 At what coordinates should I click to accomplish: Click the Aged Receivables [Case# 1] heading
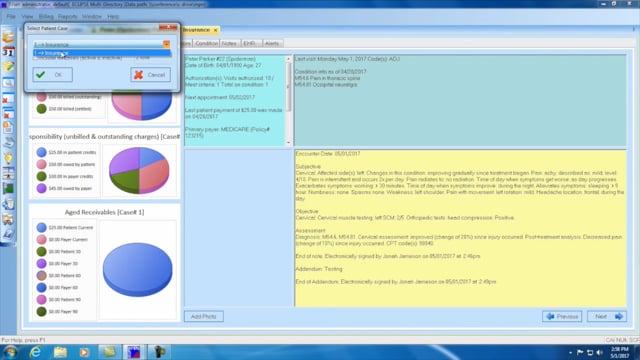pos(104,212)
